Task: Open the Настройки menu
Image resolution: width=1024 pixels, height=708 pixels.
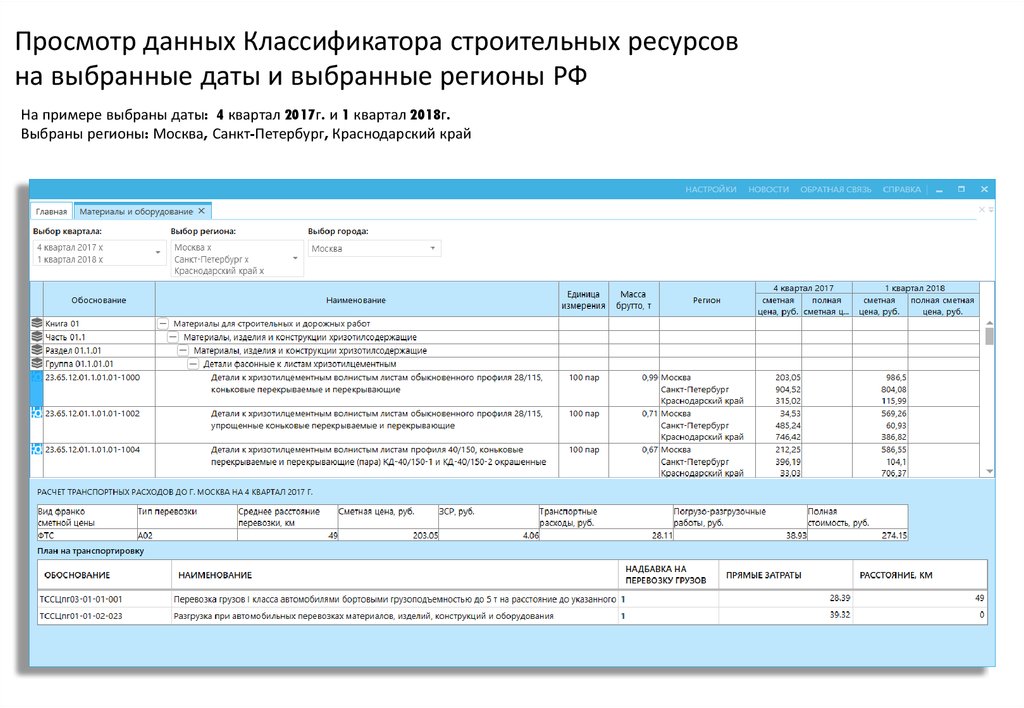Action: [710, 189]
